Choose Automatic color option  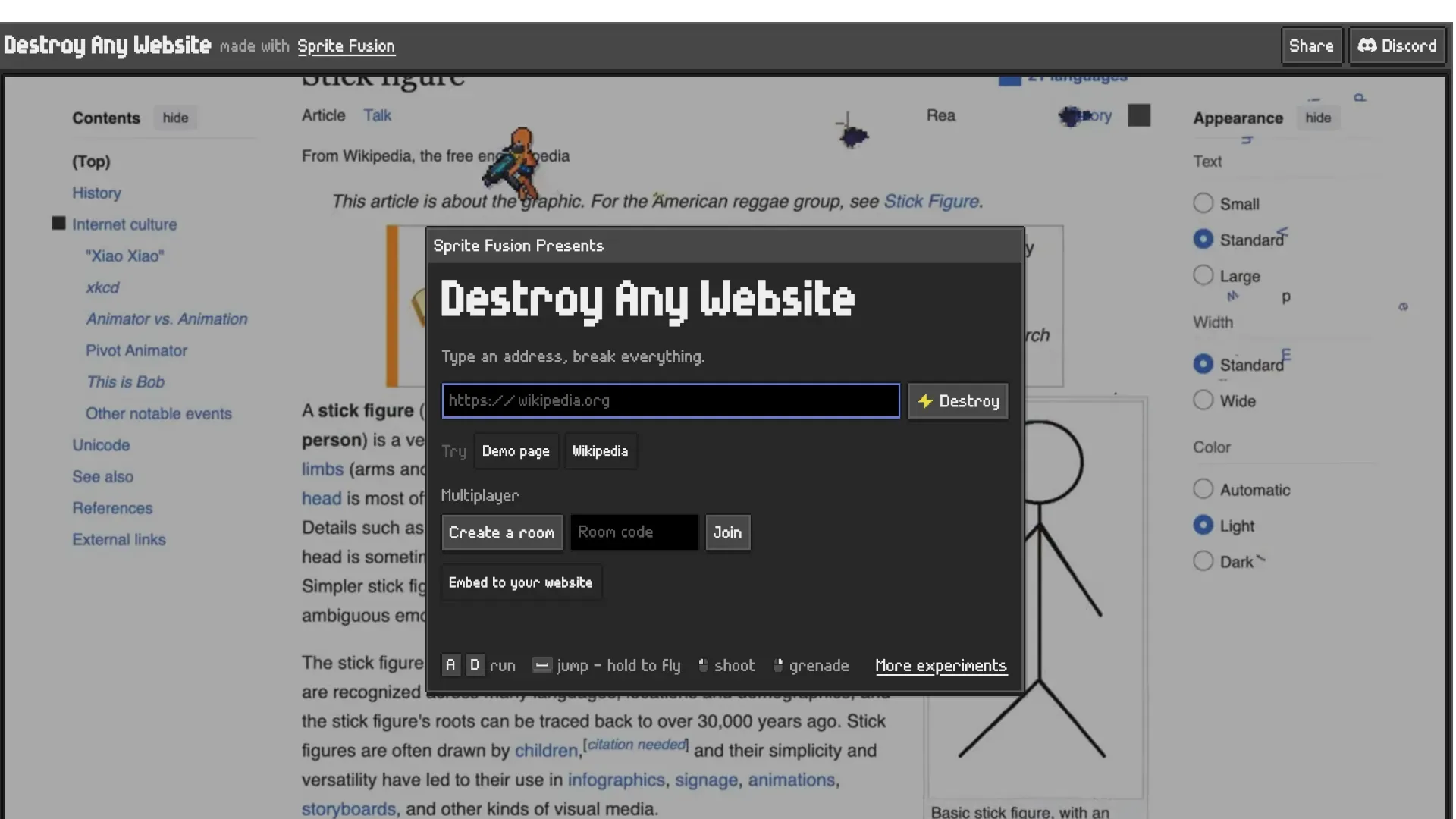pos(1203,489)
